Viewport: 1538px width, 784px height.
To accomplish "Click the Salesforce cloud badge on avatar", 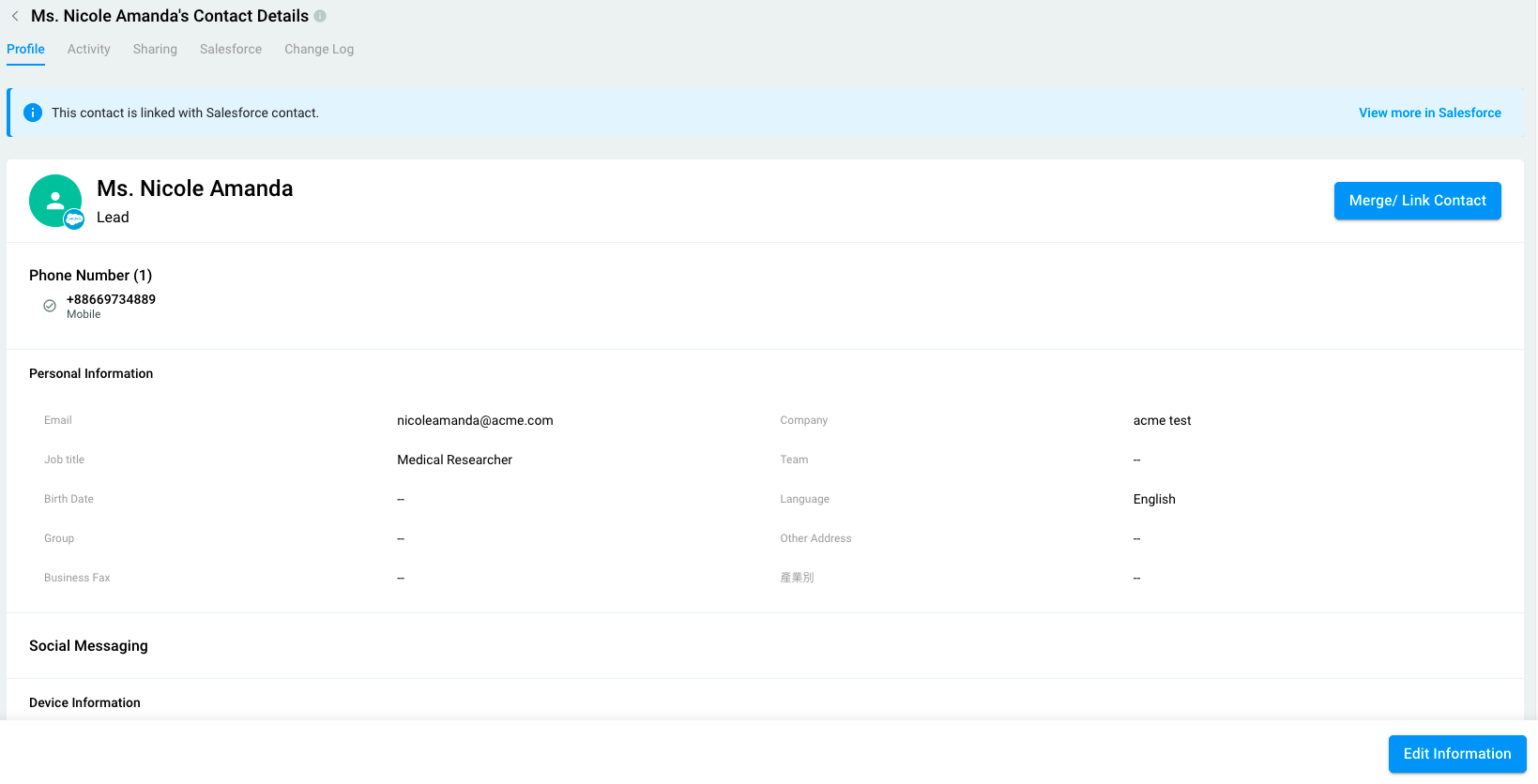I will pyautogui.click(x=74, y=219).
